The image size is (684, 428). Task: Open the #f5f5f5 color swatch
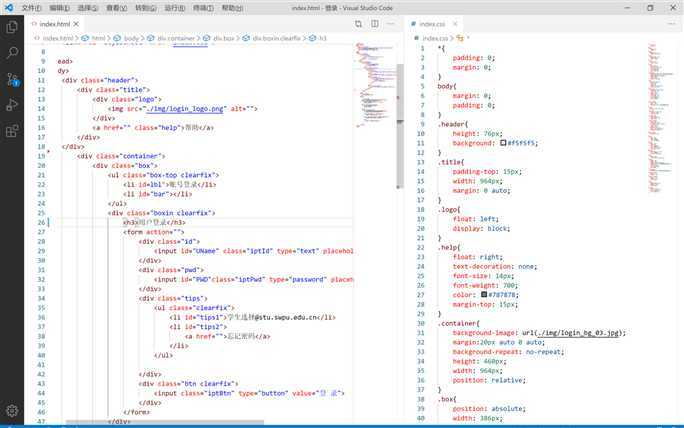click(503, 143)
